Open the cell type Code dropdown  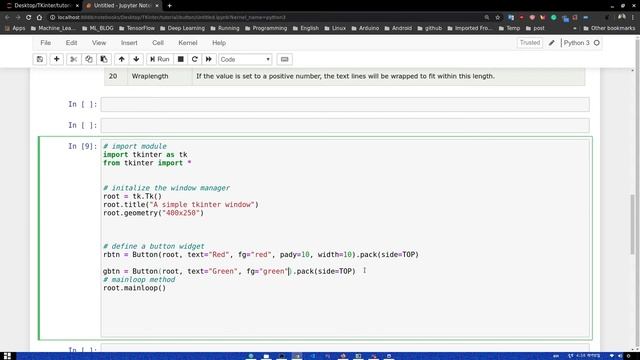coord(245,60)
